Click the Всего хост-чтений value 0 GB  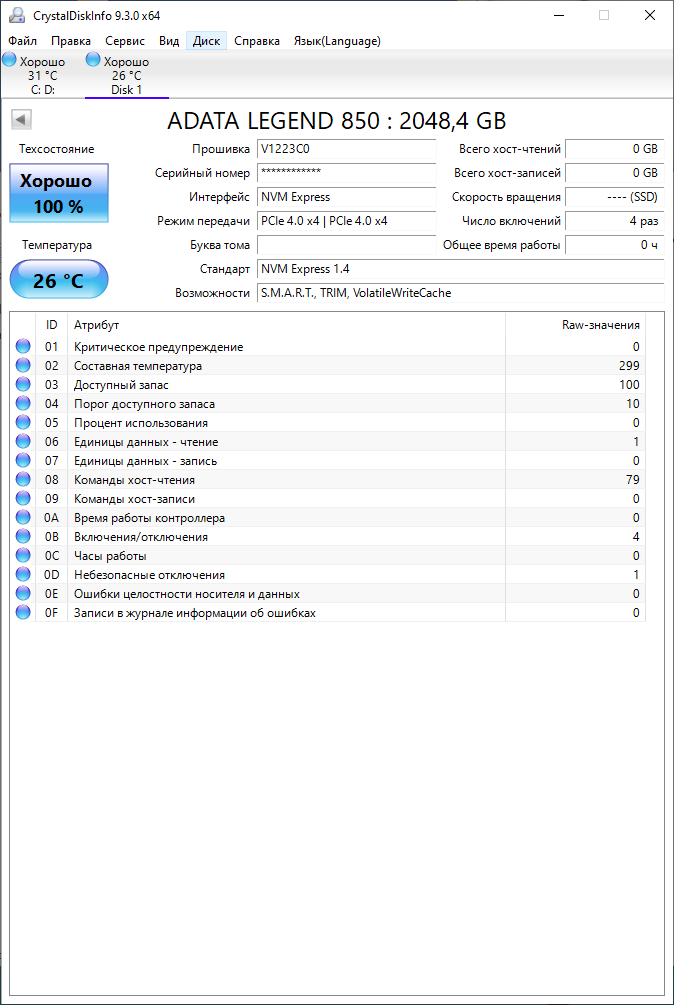click(x=615, y=149)
